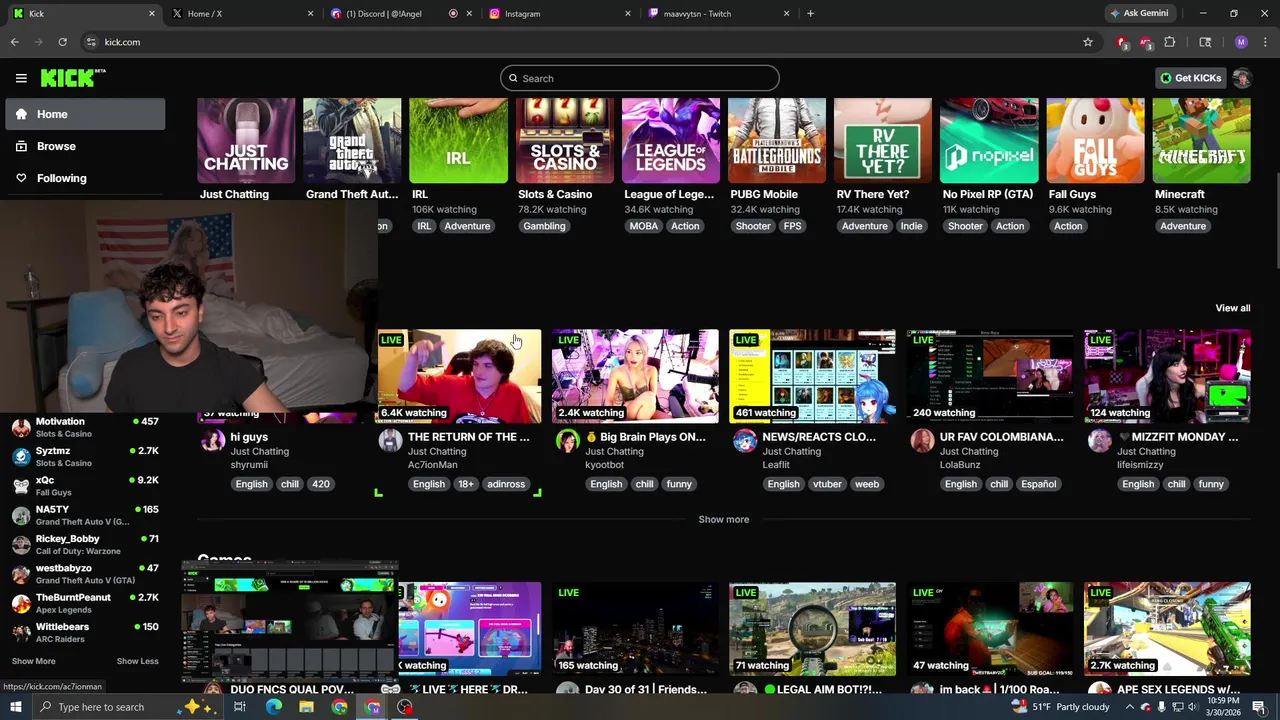Open the Windows Start menu
1280x720 pixels.
[15, 707]
